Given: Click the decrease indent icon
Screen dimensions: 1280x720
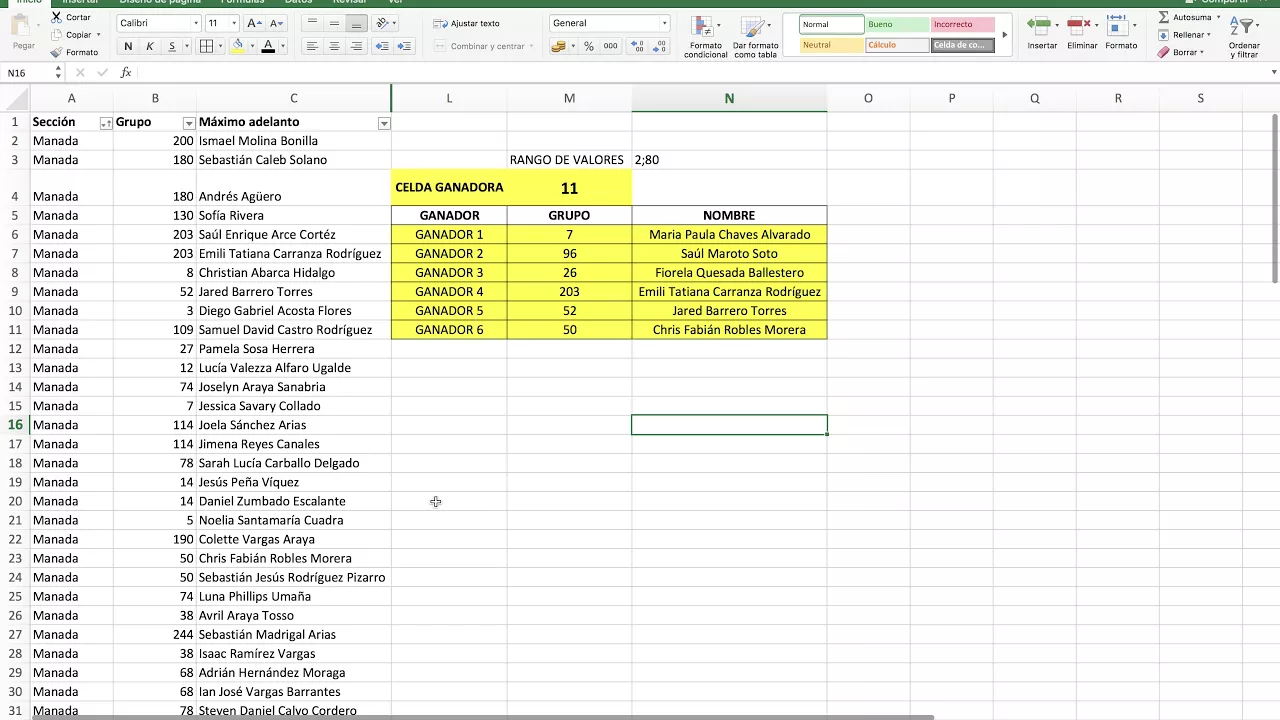Looking at the screenshot, I should point(382,46).
